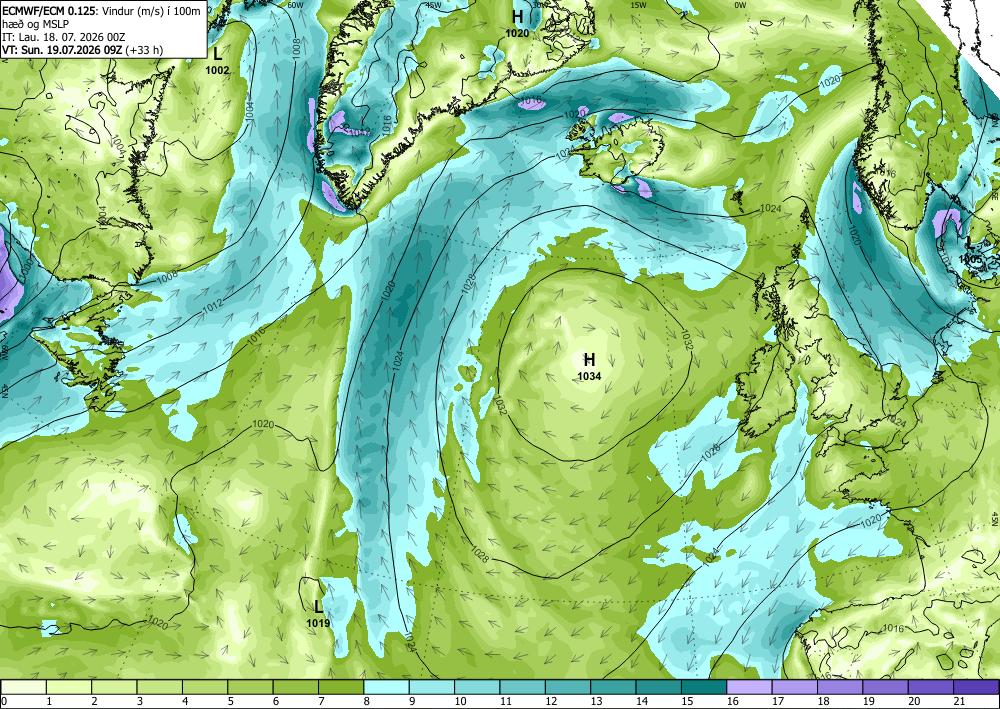Image resolution: width=1000 pixels, height=709 pixels.
Task: Click the high pressure H marker labeled 1034
Action: point(589,360)
